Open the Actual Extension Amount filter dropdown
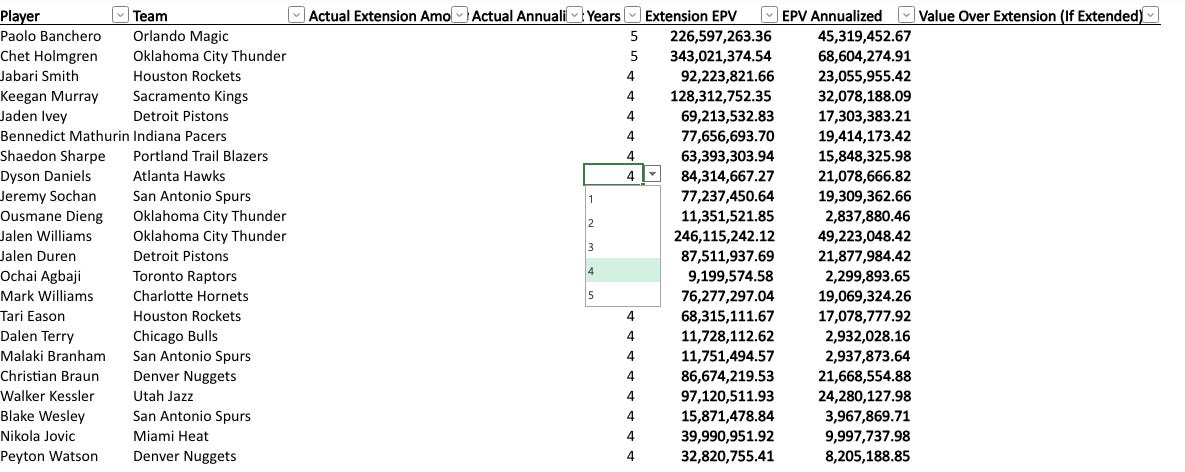Viewport: 1185px width, 472px height. (x=459, y=15)
